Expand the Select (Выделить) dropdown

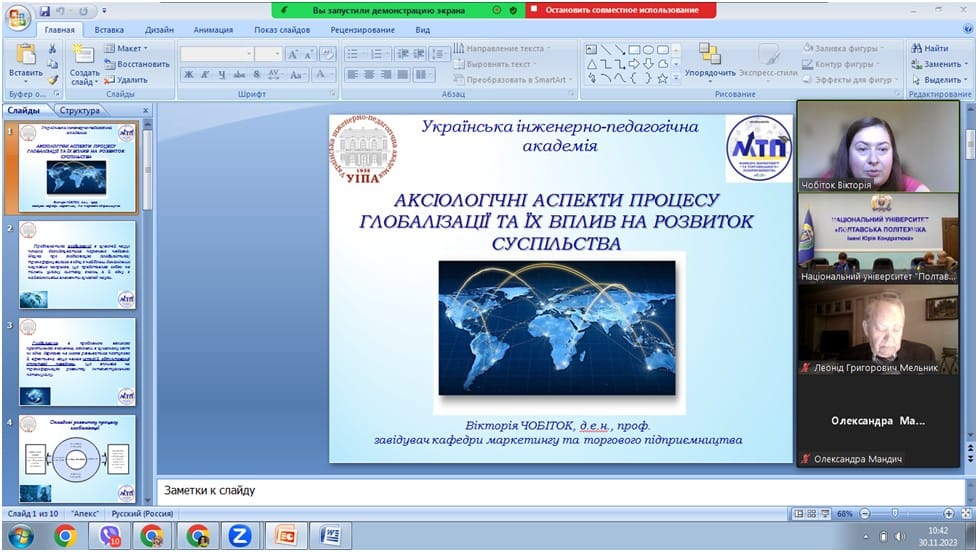(x=940, y=80)
